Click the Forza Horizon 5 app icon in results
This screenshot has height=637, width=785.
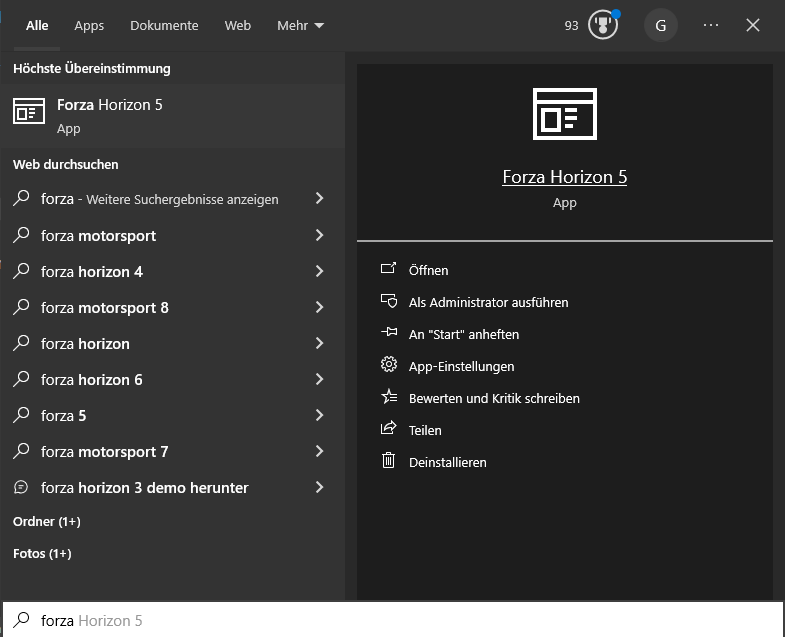click(x=29, y=111)
